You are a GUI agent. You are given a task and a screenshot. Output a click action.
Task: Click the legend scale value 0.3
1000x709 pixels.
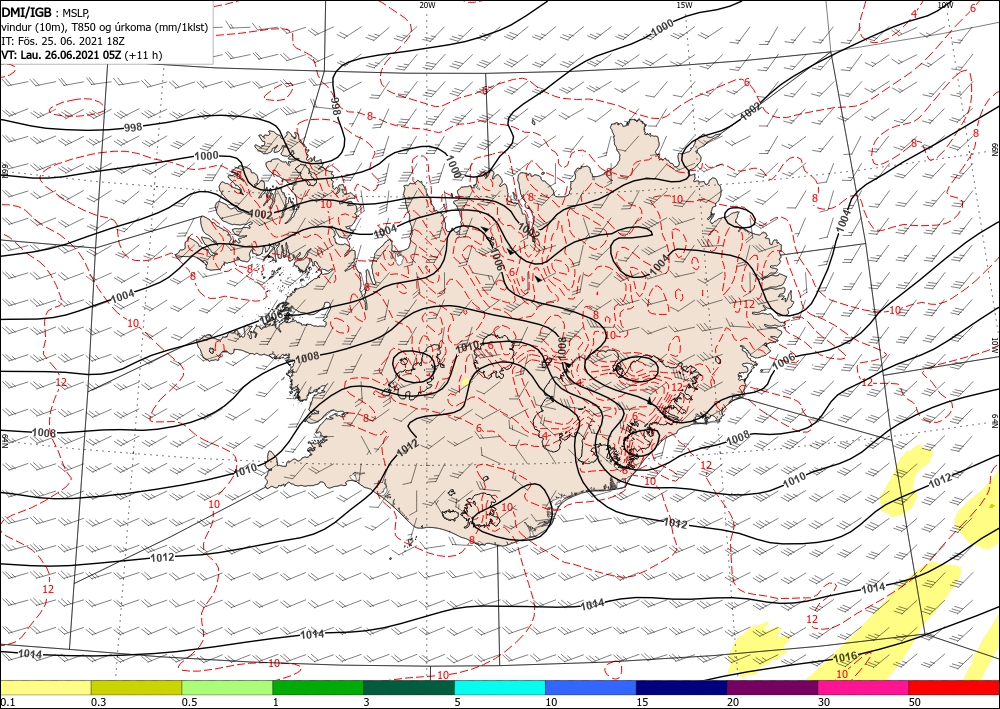tap(98, 702)
